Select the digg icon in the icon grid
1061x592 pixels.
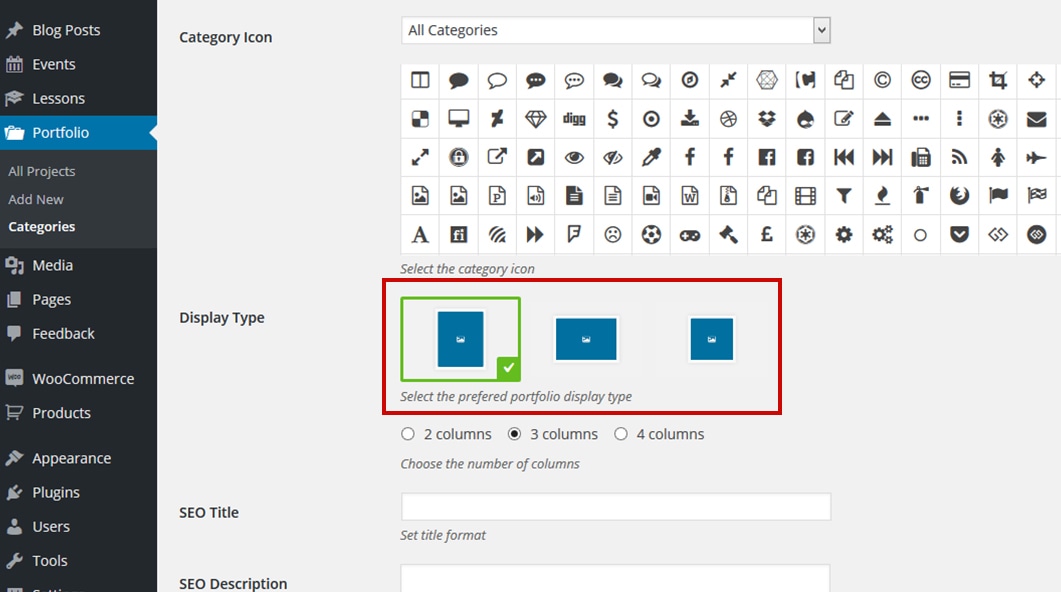tap(574, 119)
